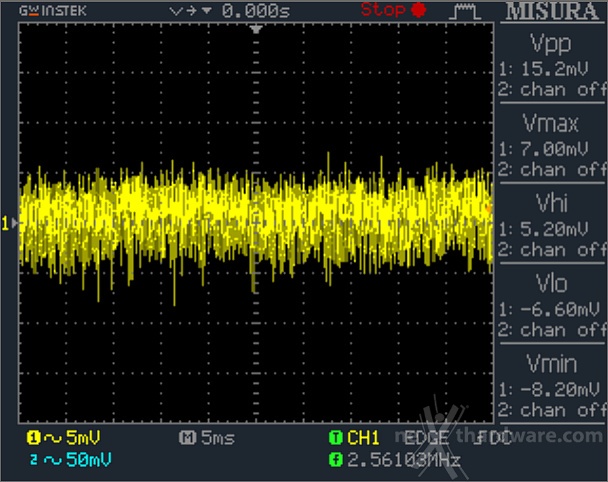Click the cyan channel 2 badge icon
The width and height of the screenshot is (608, 482).
click(x=34, y=460)
